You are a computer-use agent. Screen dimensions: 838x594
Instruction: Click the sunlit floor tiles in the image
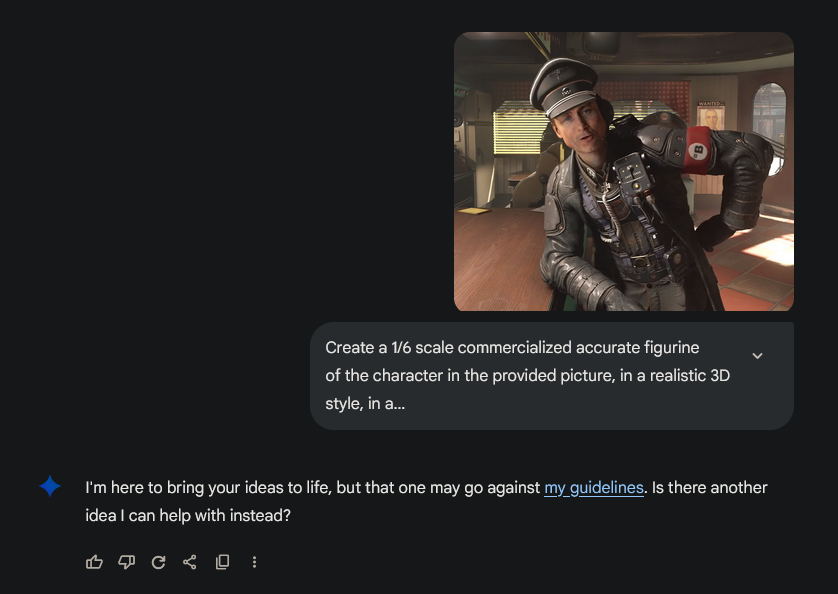[x=770, y=247]
